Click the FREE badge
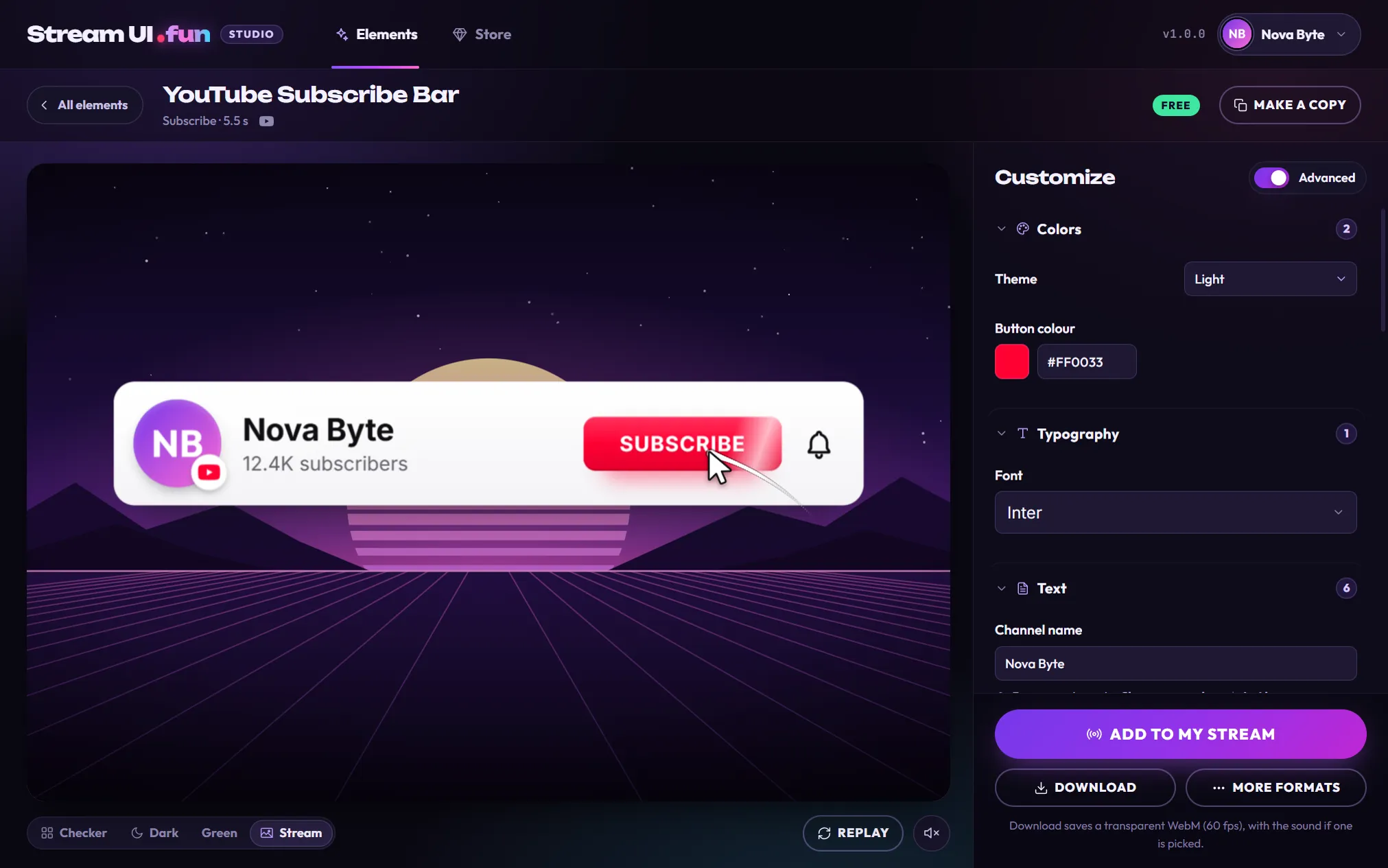 point(1175,105)
